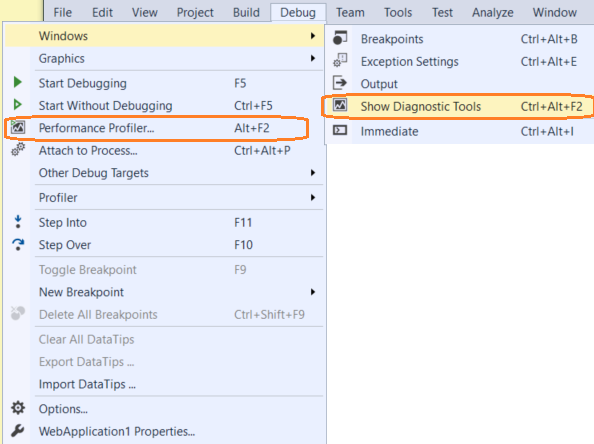Click the Exception Settings icon
This screenshot has width=594, height=444.
340,61
